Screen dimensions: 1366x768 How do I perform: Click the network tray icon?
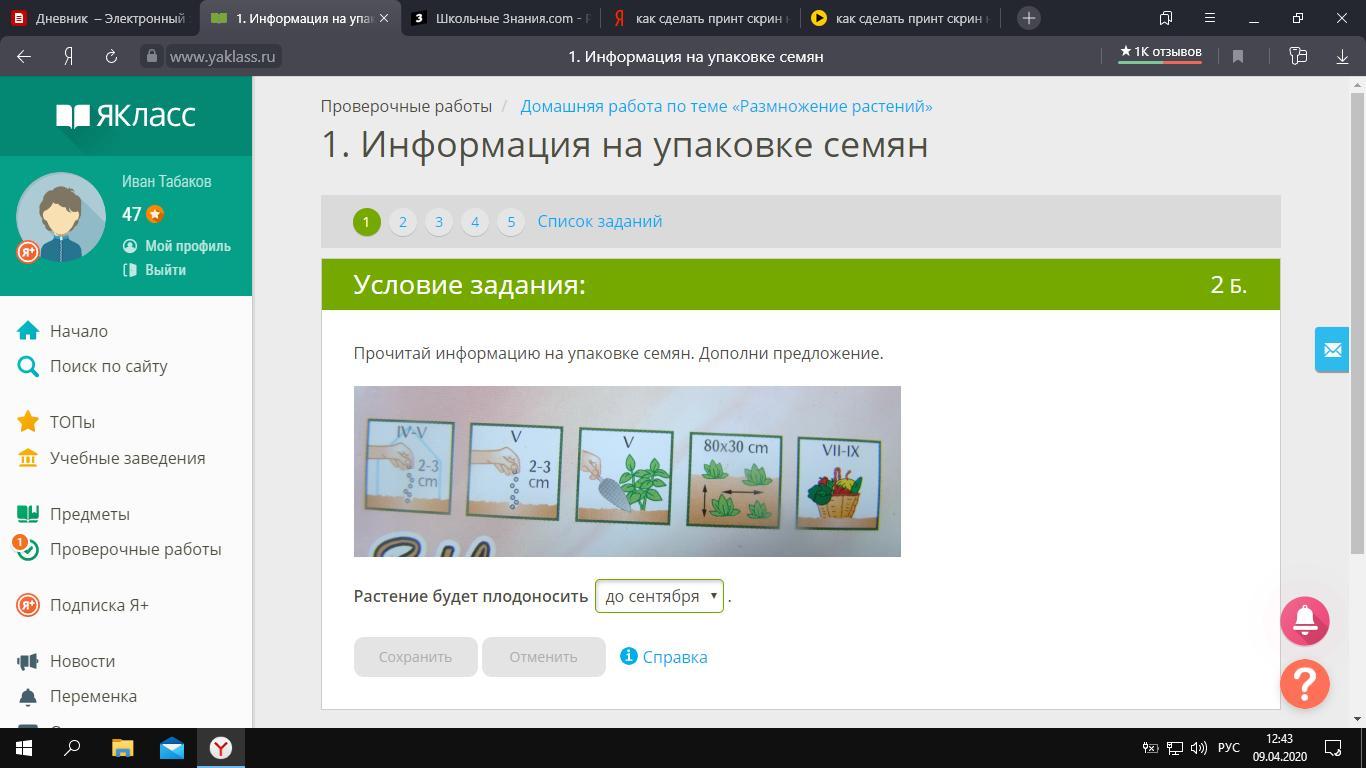(1175, 748)
